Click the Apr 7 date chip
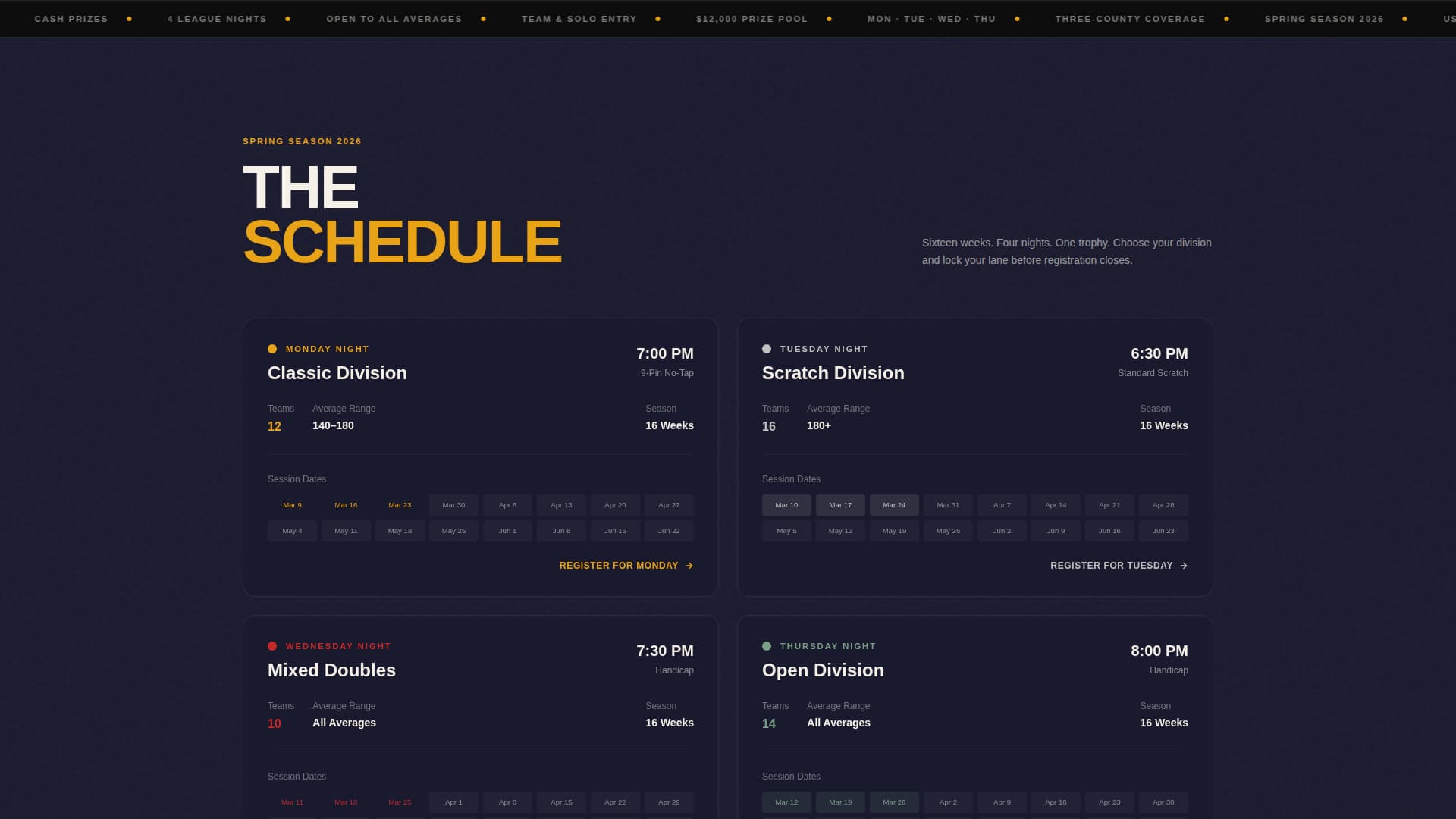Screen dimensions: 1456x819 click(x=1002, y=505)
